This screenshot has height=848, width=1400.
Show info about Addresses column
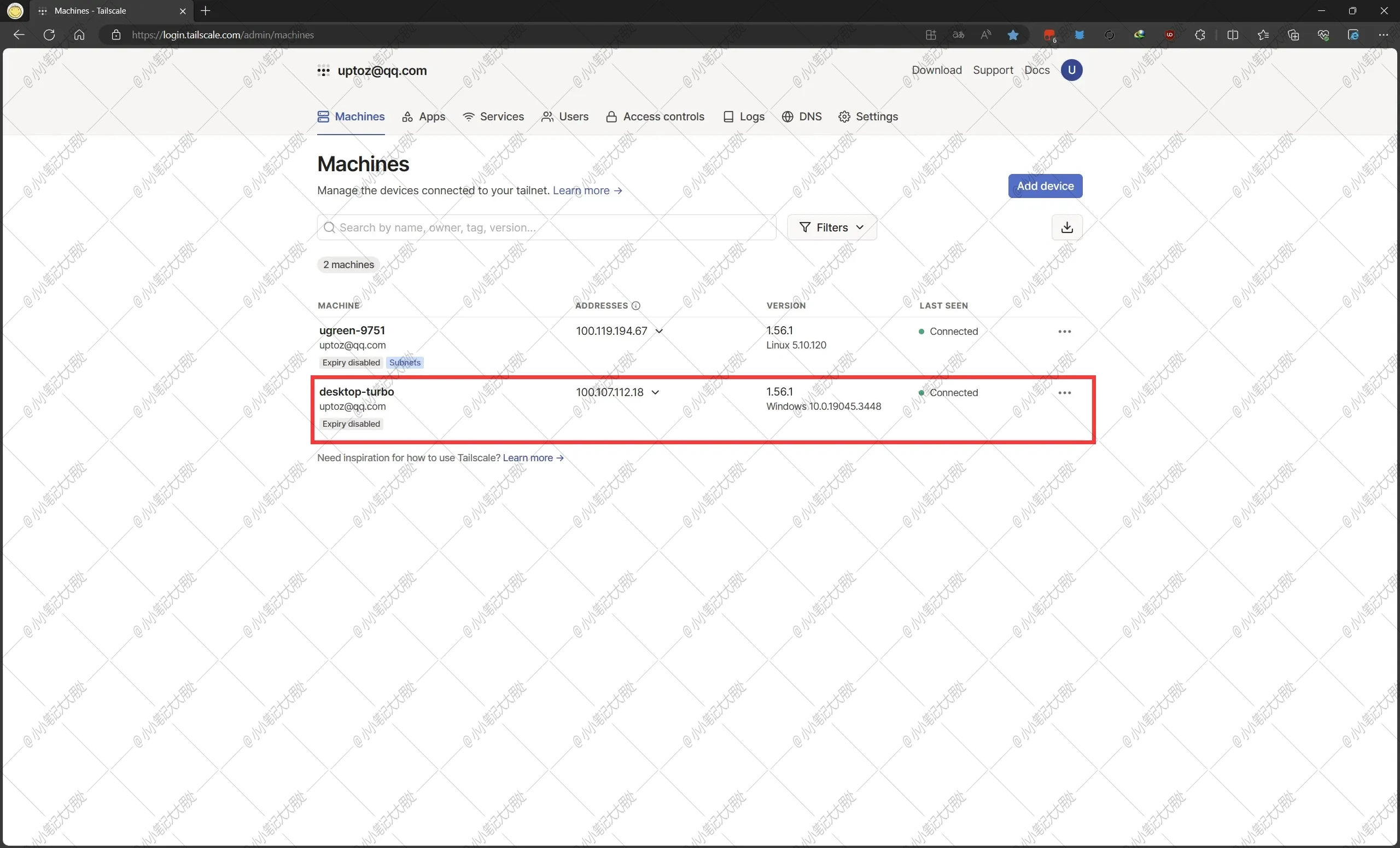click(x=636, y=306)
